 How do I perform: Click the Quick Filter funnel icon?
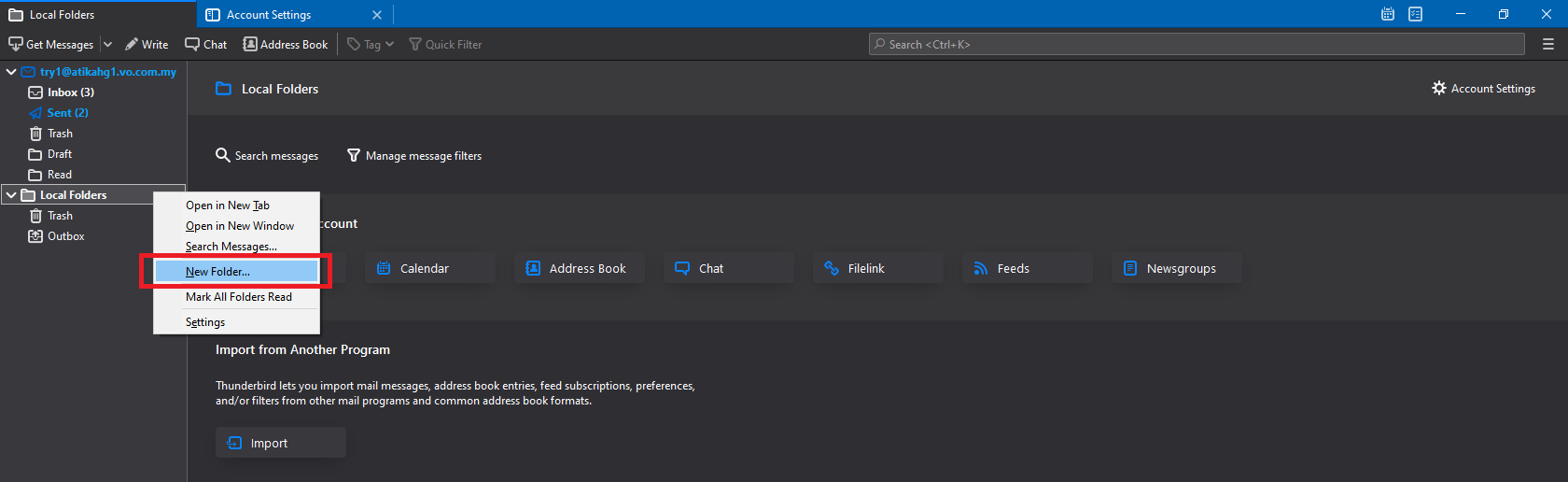(x=415, y=44)
